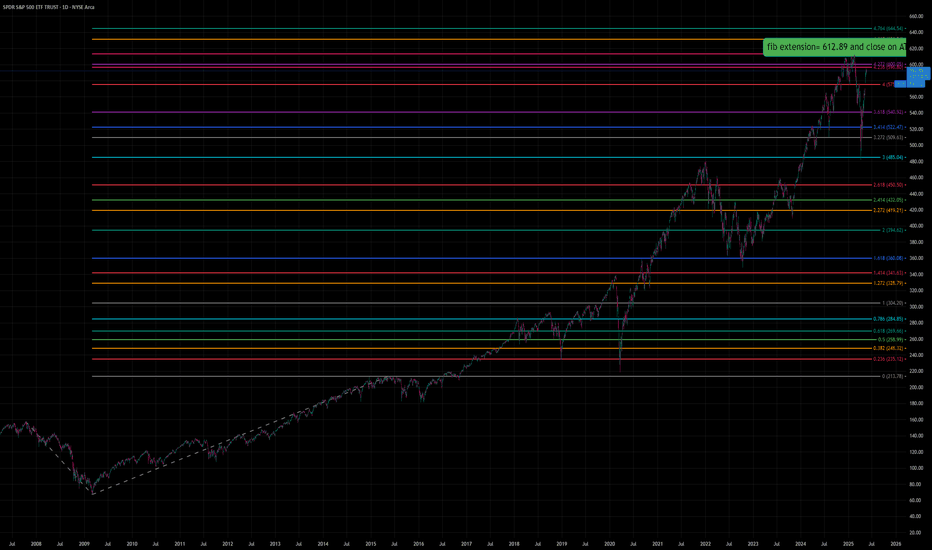Click the 640.00 price axis label
Screen dimensions: 932x550
[916, 33]
